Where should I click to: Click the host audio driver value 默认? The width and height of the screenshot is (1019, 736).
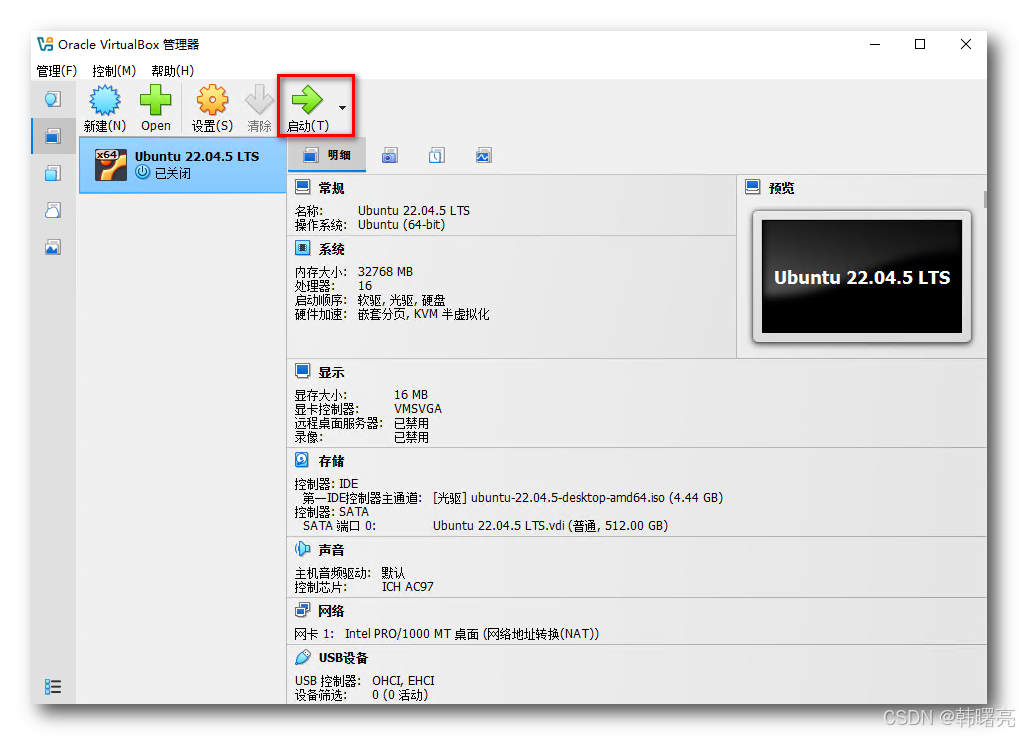click(x=393, y=573)
